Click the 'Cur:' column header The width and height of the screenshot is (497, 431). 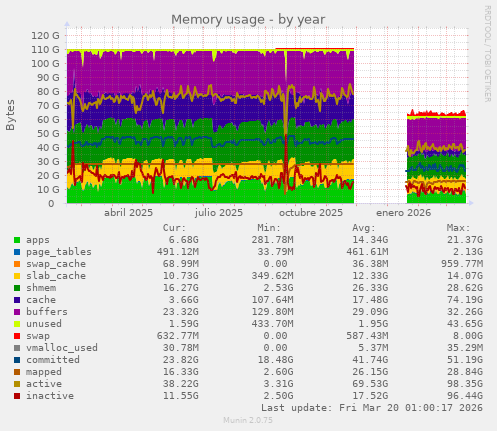click(x=174, y=228)
